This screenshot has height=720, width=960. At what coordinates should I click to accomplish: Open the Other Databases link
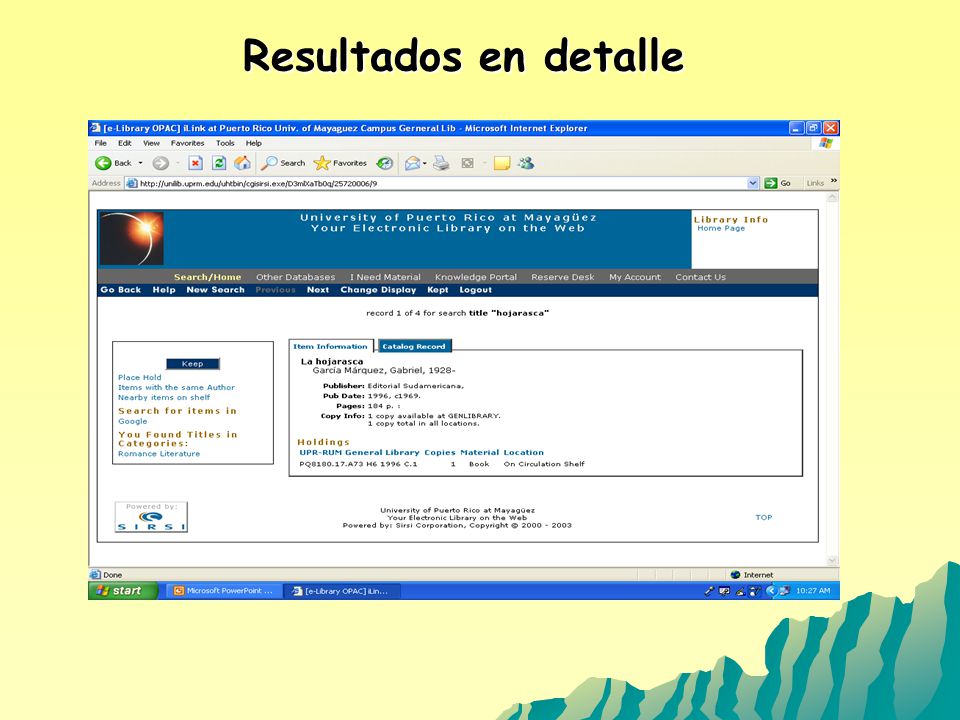click(x=296, y=277)
